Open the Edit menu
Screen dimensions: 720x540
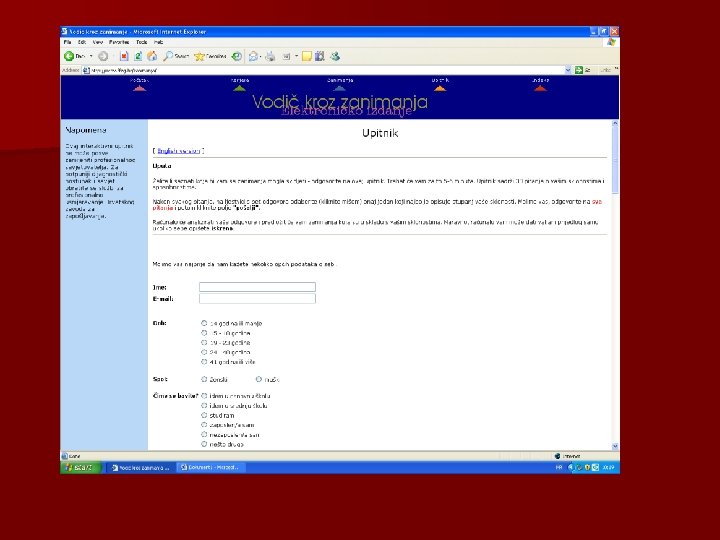point(82,42)
